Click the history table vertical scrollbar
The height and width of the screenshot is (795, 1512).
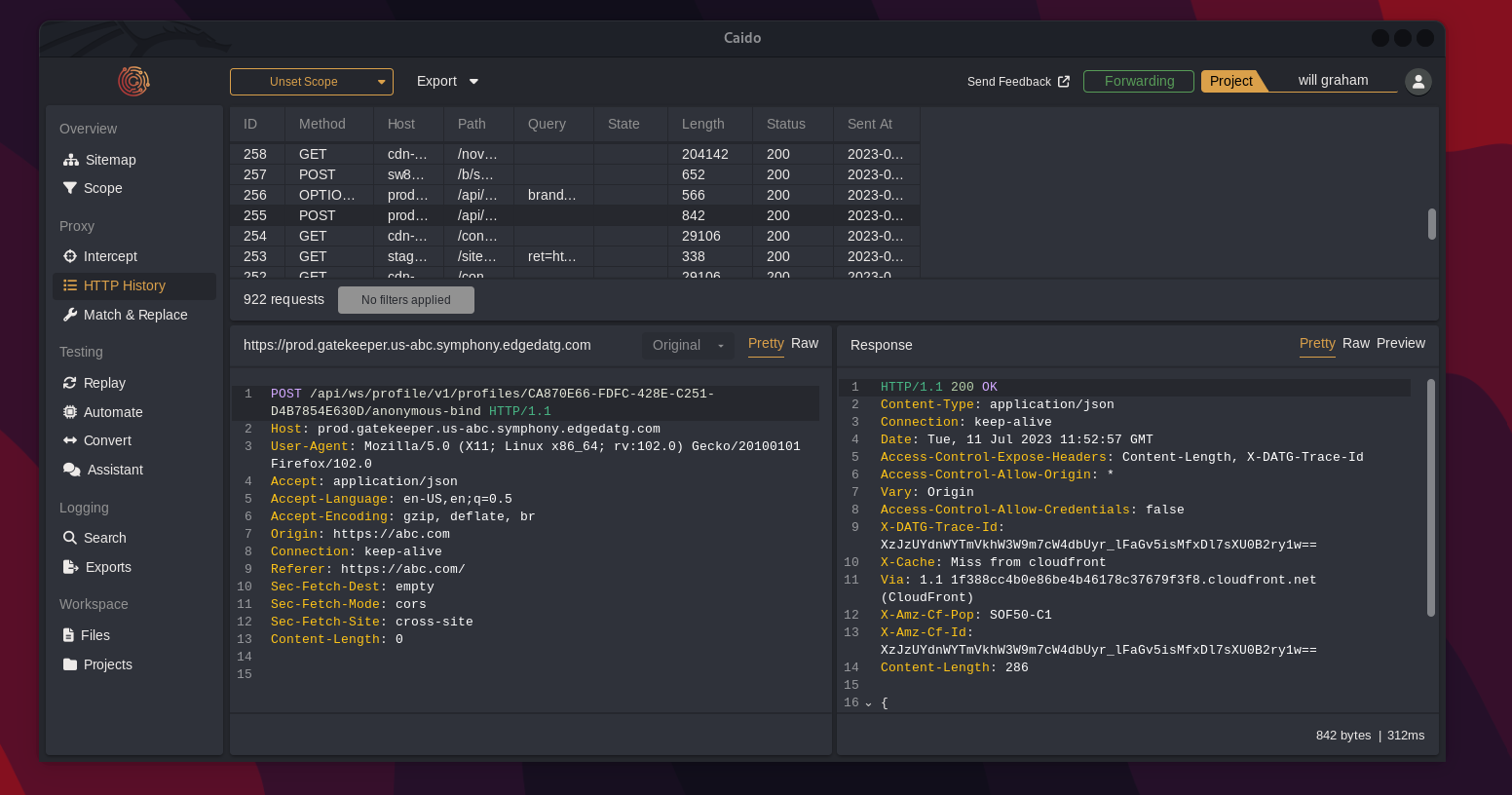click(1431, 223)
